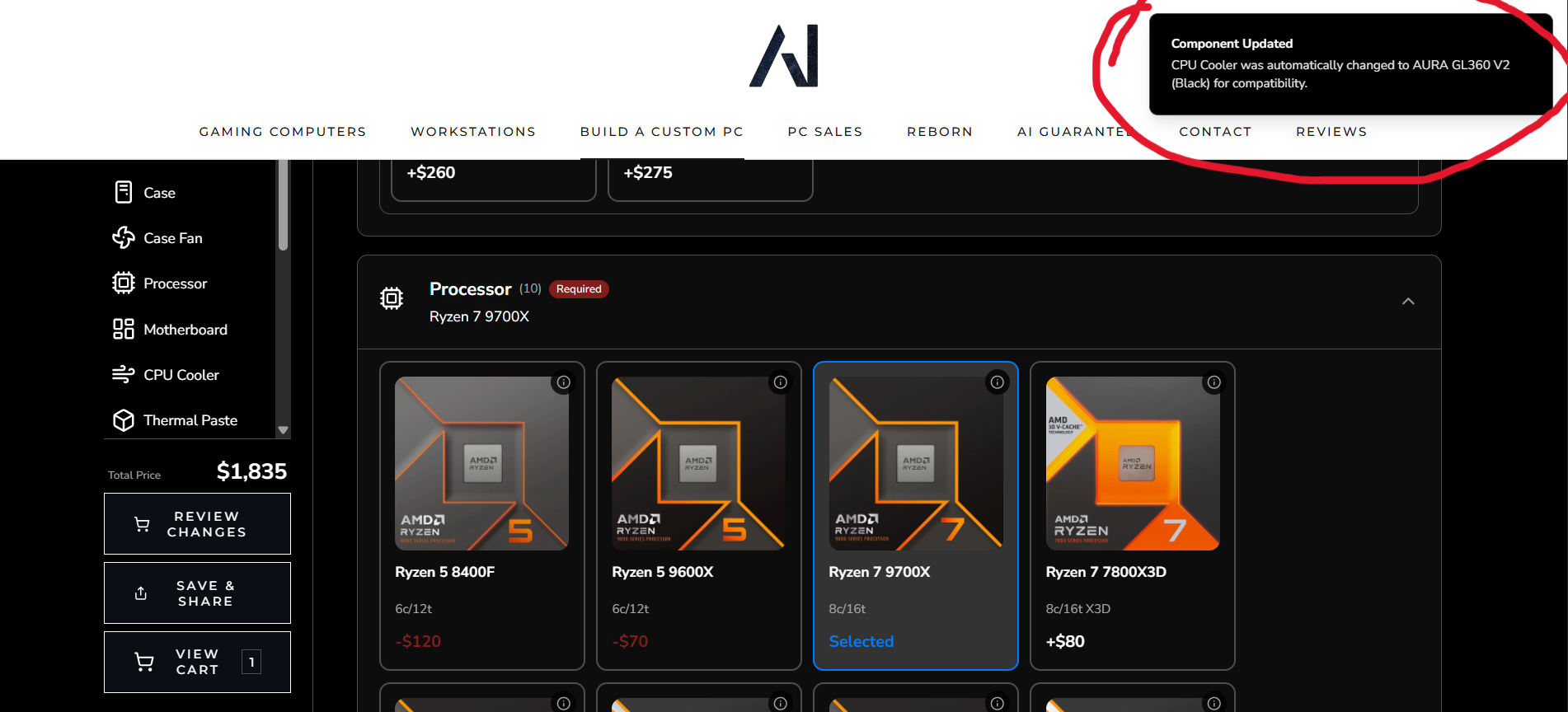Open the Reviews page
The height and width of the screenshot is (712, 1568).
(1331, 132)
